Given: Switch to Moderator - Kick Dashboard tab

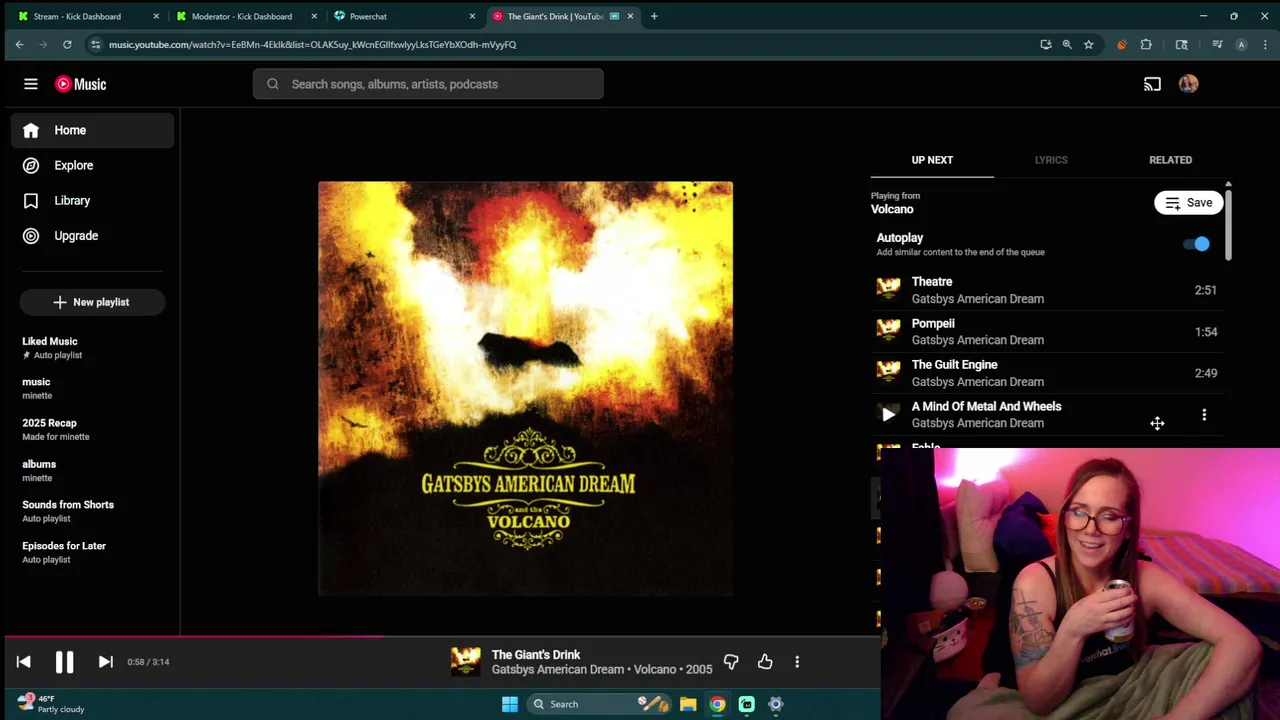Looking at the screenshot, I should point(246,16).
